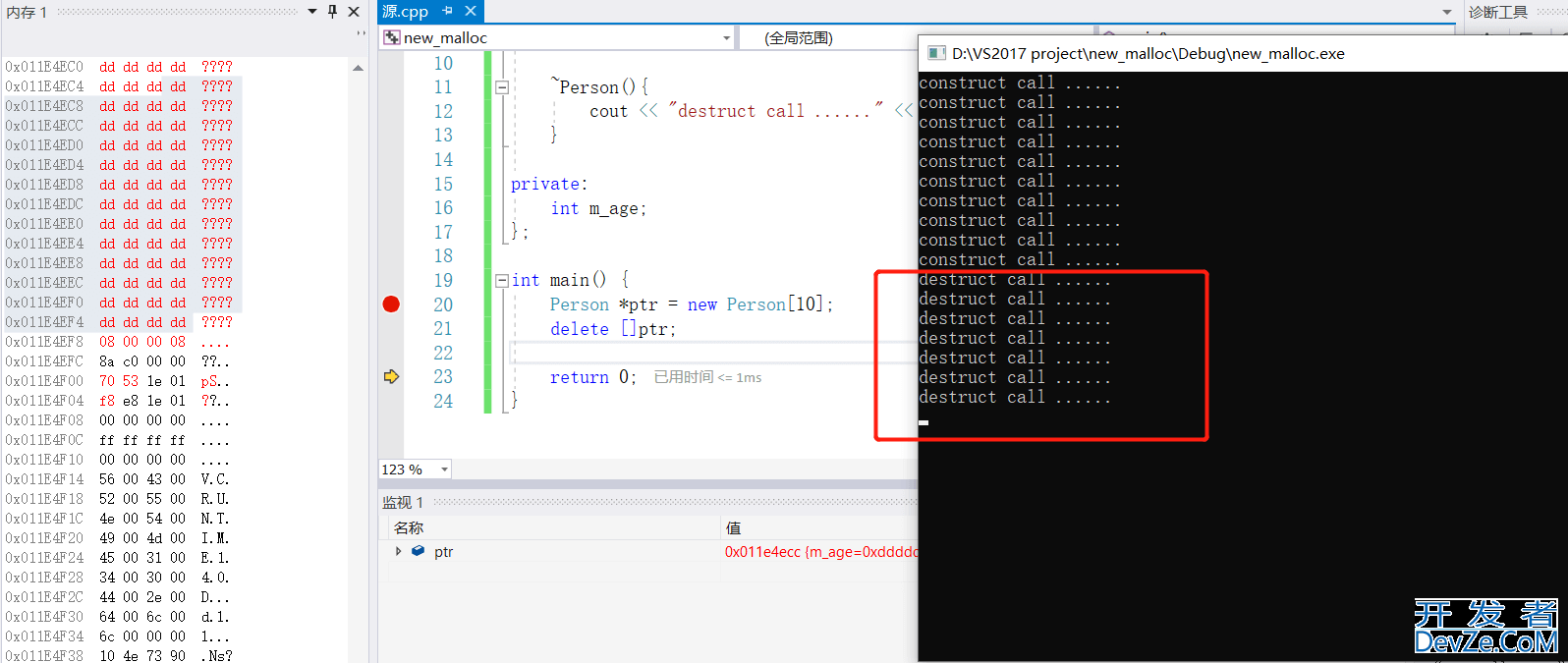1568x663 pixels.
Task: Click the 'private:' keyword on line 15
Action: tap(549, 184)
